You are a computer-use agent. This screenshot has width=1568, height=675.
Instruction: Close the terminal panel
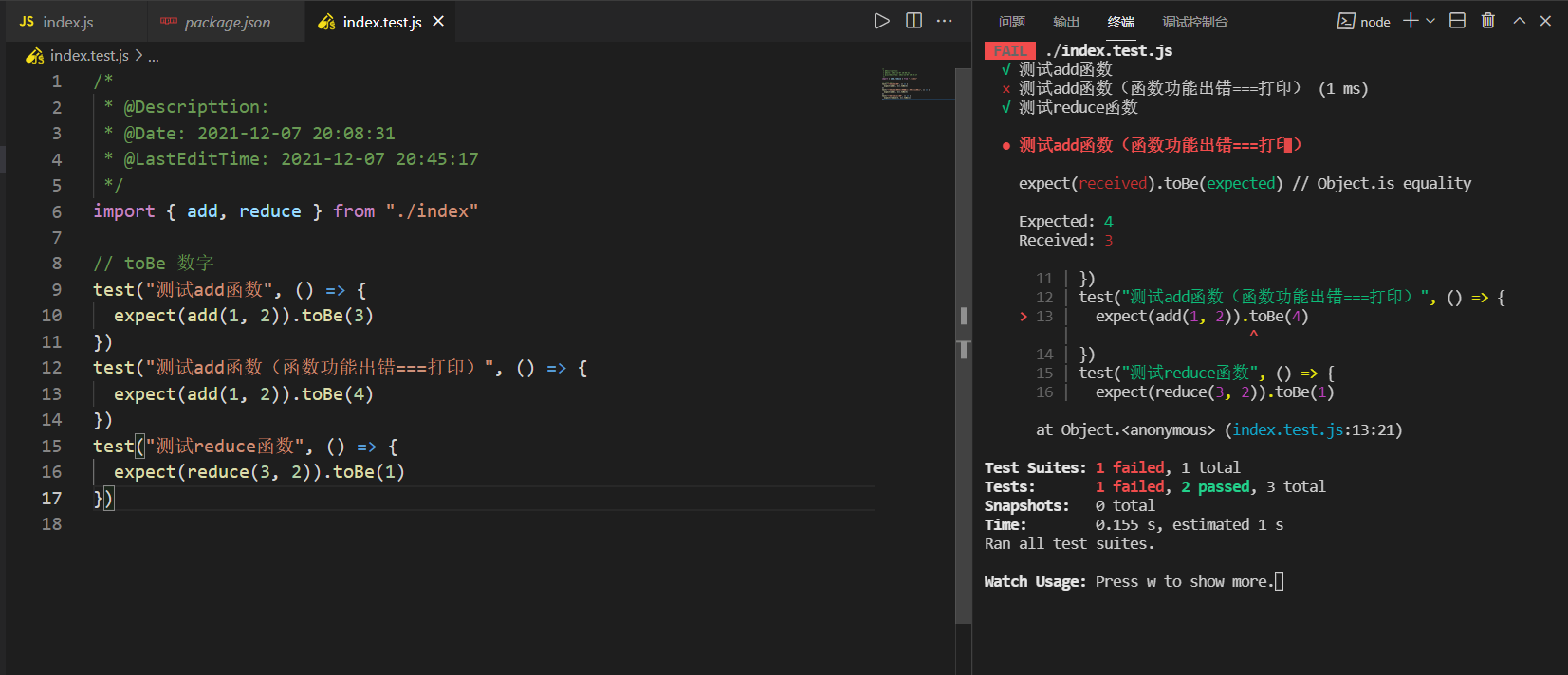coord(1545,21)
